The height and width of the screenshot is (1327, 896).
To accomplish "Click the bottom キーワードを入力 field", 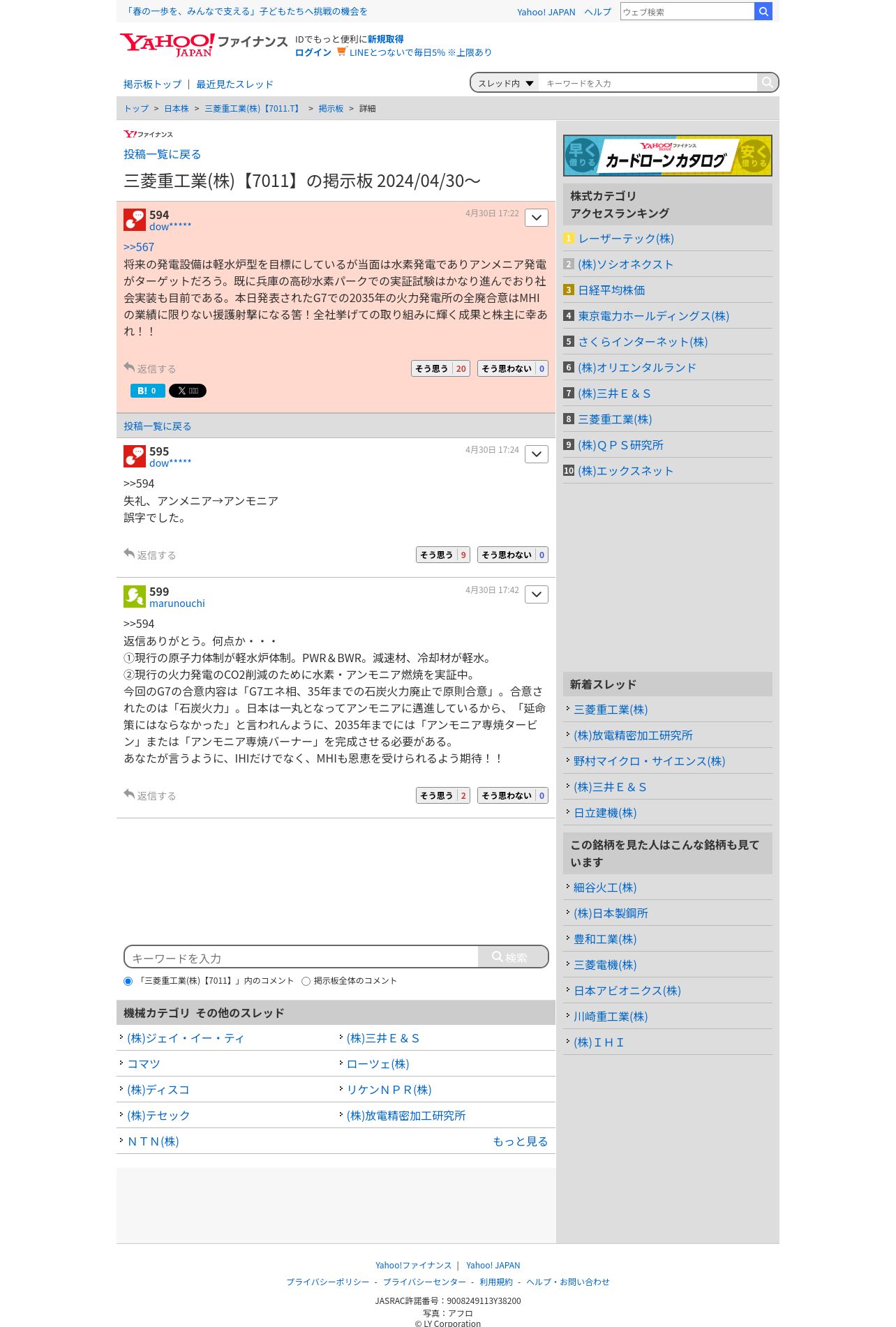I will pyautogui.click(x=302, y=957).
